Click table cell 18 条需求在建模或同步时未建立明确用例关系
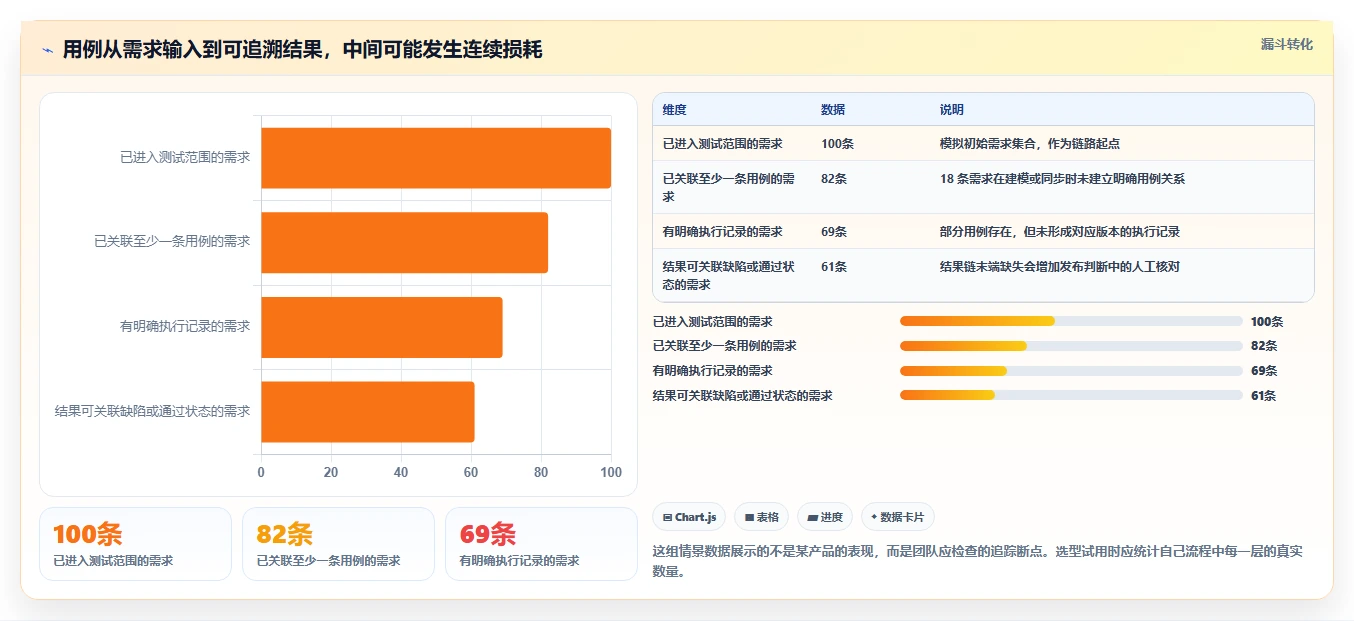Screen dimensions: 1354x621 1062,179
